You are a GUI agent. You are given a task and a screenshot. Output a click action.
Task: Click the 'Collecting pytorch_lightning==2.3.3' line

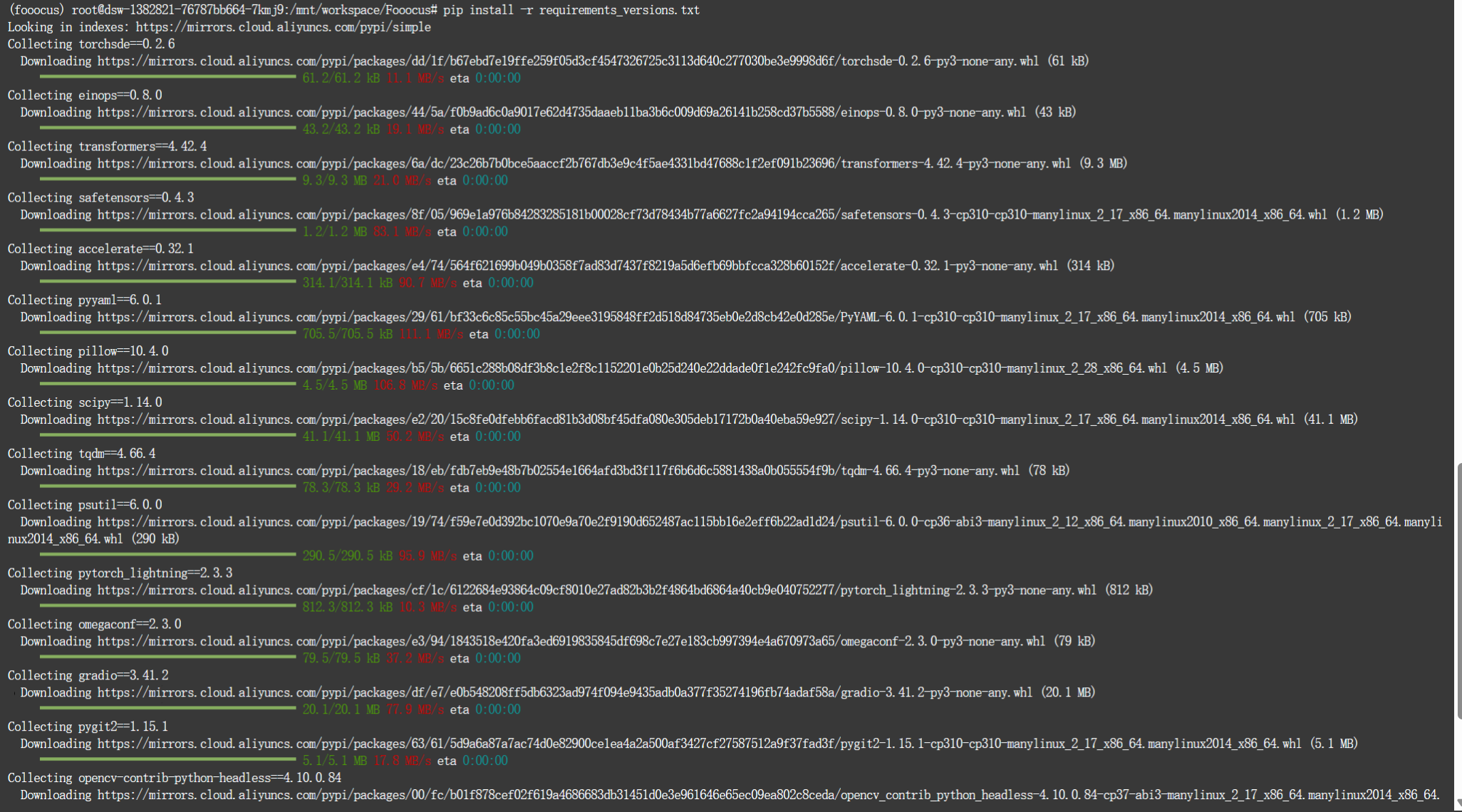120,573
